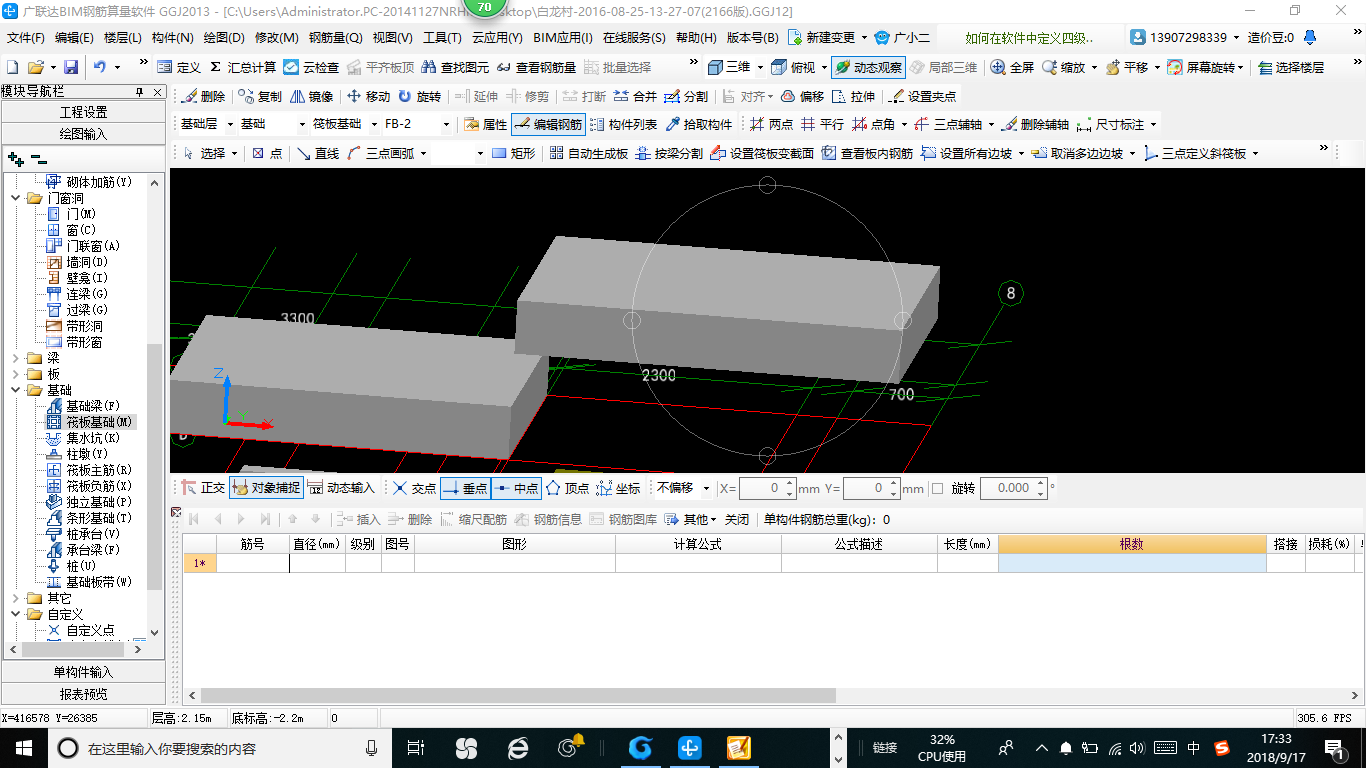The width and height of the screenshot is (1366, 768).
Task: Collapse the 基础 tree node
Action: (16, 390)
